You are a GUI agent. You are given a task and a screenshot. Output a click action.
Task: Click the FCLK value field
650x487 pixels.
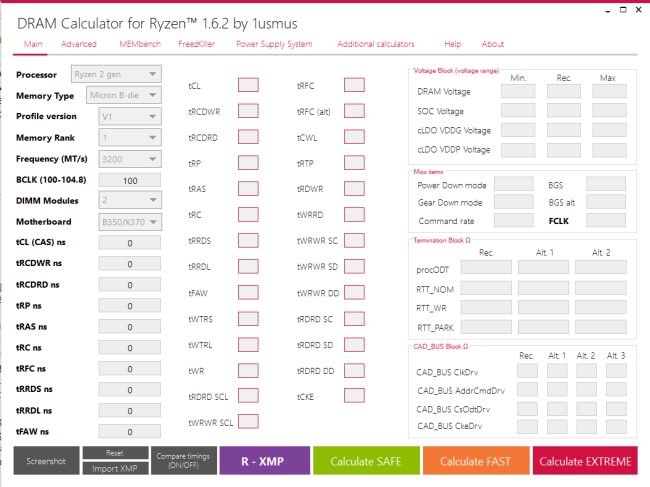(606, 220)
